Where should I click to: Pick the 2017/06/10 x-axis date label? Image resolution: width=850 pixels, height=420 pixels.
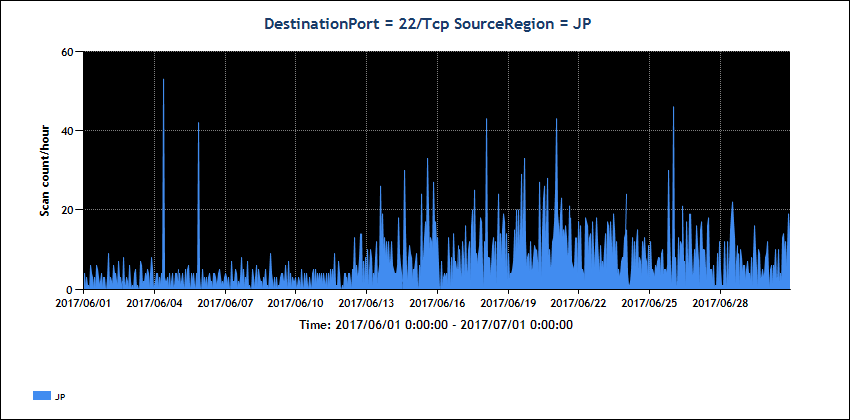(x=296, y=303)
